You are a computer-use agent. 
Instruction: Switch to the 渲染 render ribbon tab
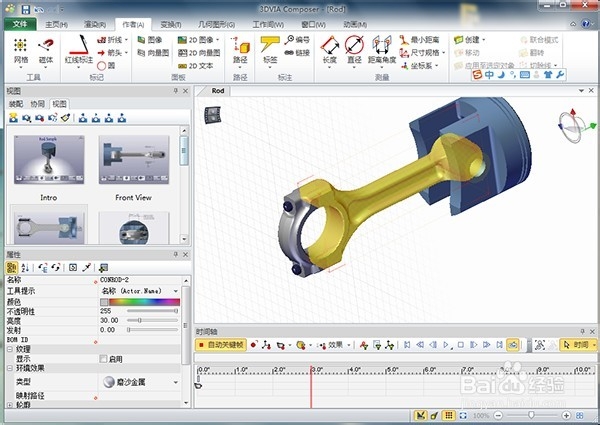coord(95,24)
